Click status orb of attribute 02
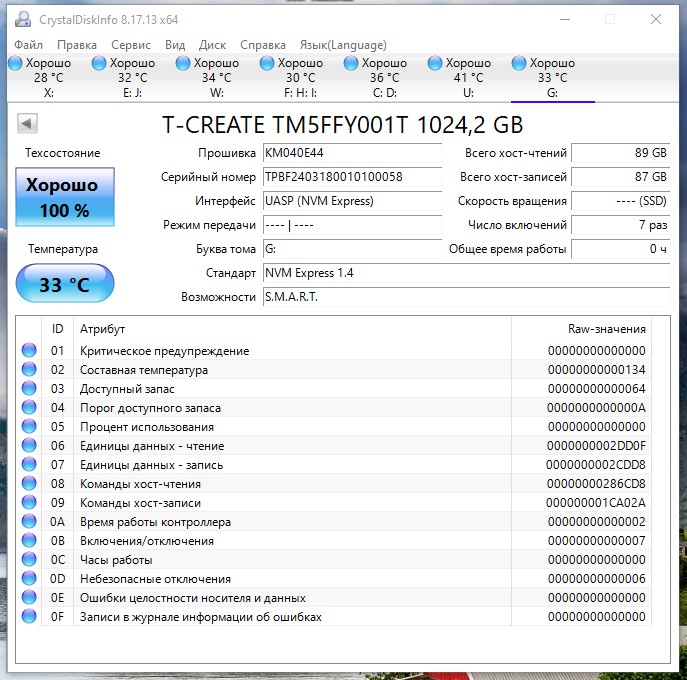 29,369
